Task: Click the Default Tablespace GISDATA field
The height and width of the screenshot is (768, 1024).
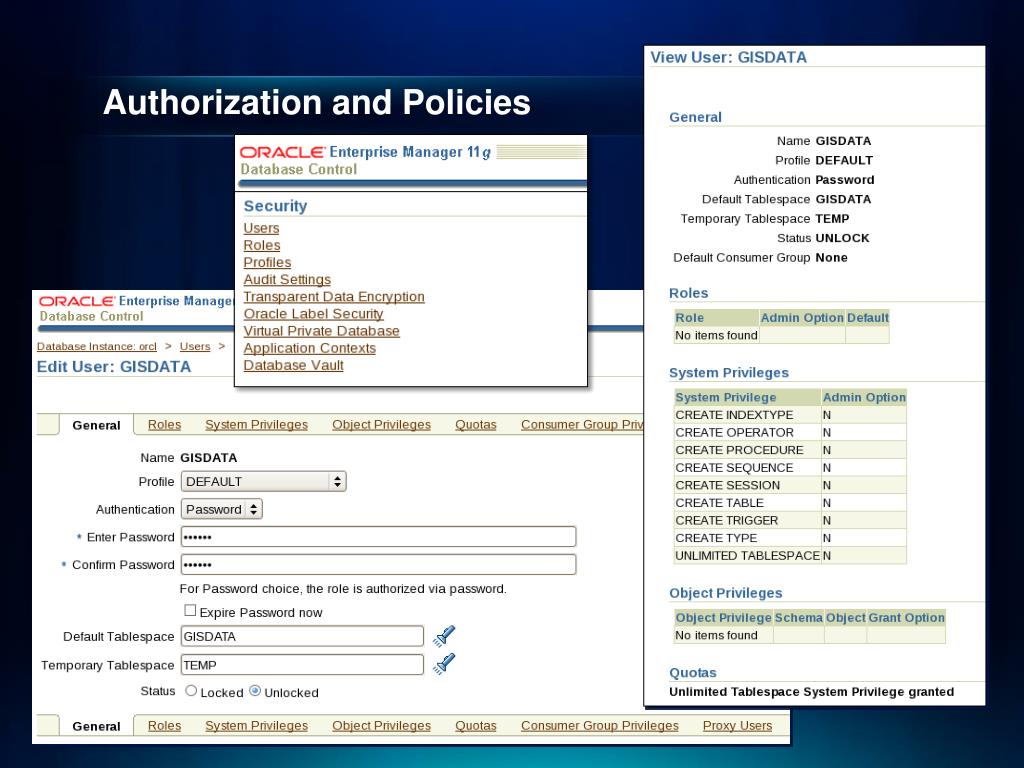Action: (x=302, y=636)
